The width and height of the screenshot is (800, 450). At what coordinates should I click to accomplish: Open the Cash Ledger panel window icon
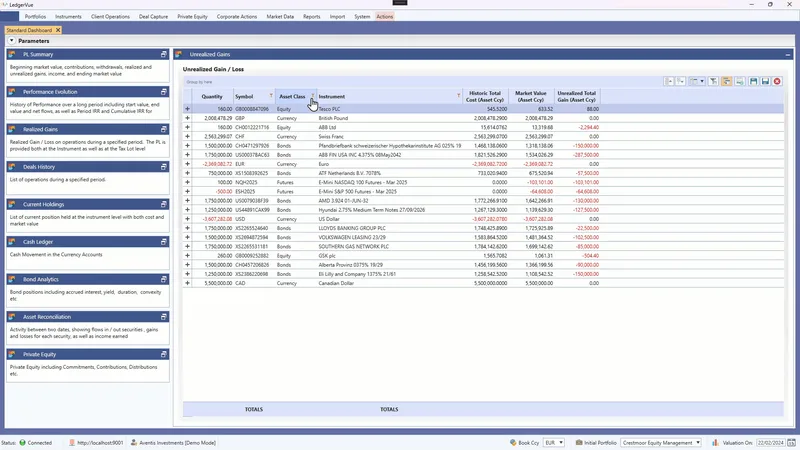tap(164, 242)
